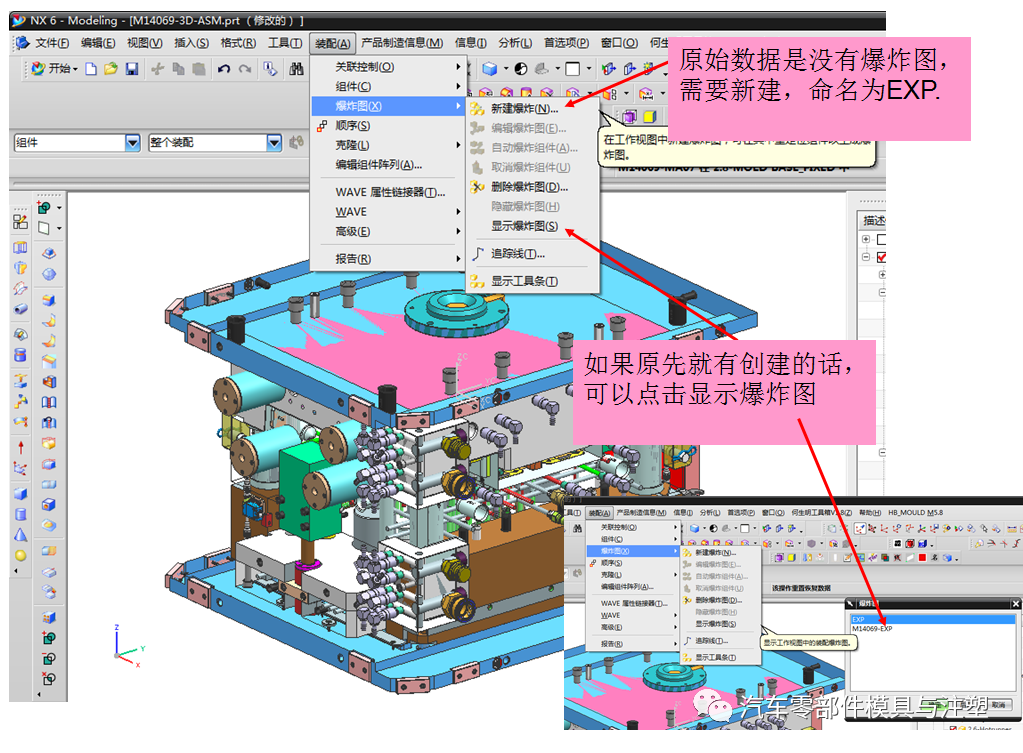Click the NX application icon left of 文件
Screen dimensions: 1023x753
(22, 42)
